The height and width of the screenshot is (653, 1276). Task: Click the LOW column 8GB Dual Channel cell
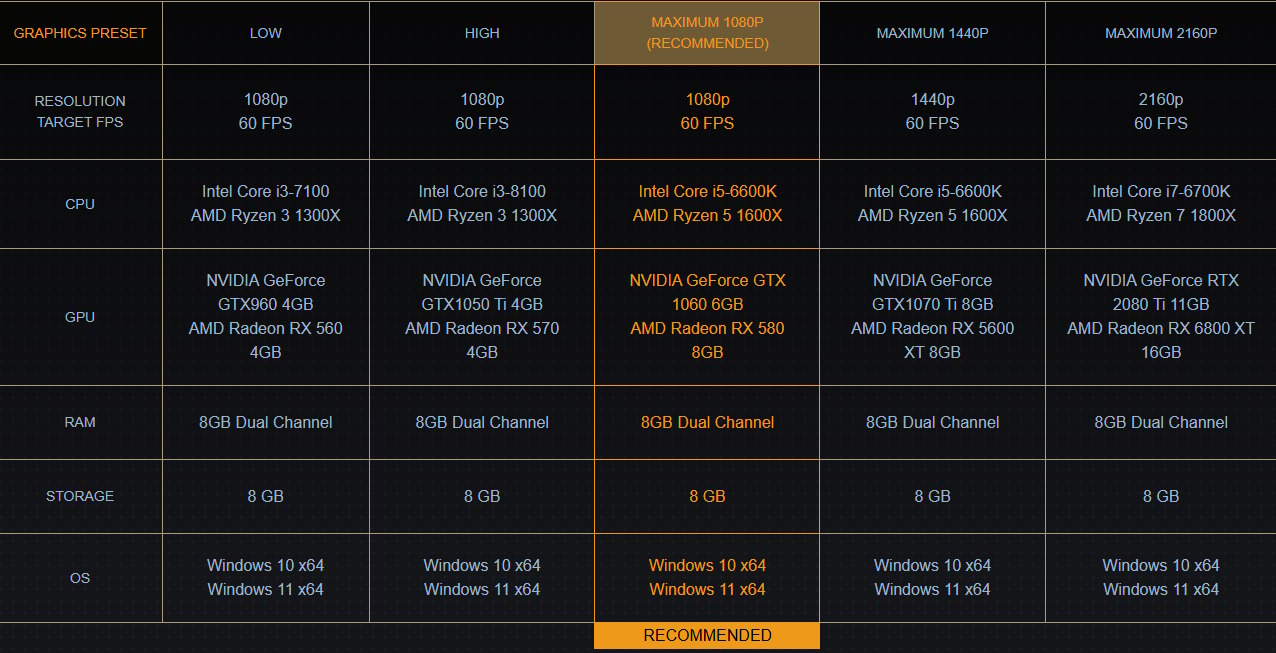coord(266,422)
